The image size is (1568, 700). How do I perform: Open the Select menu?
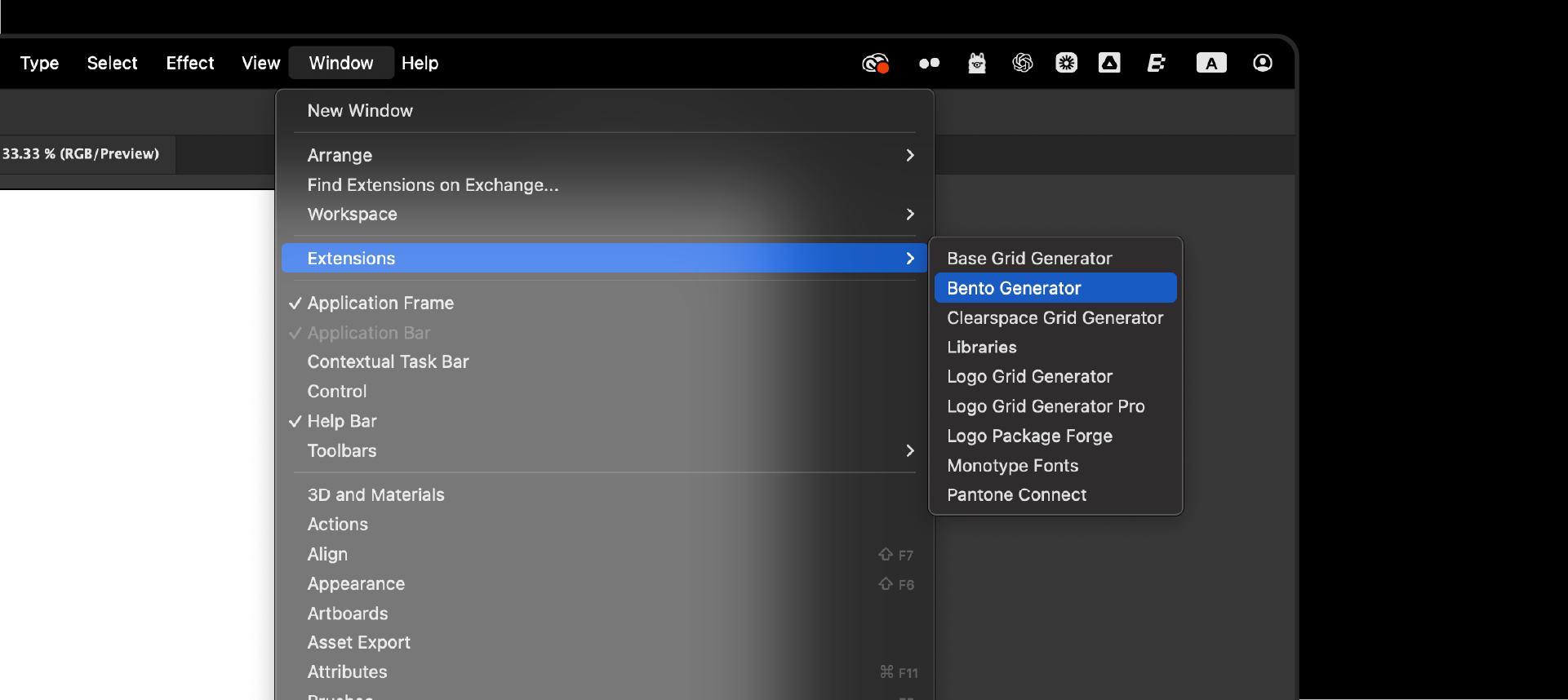pyautogui.click(x=112, y=63)
